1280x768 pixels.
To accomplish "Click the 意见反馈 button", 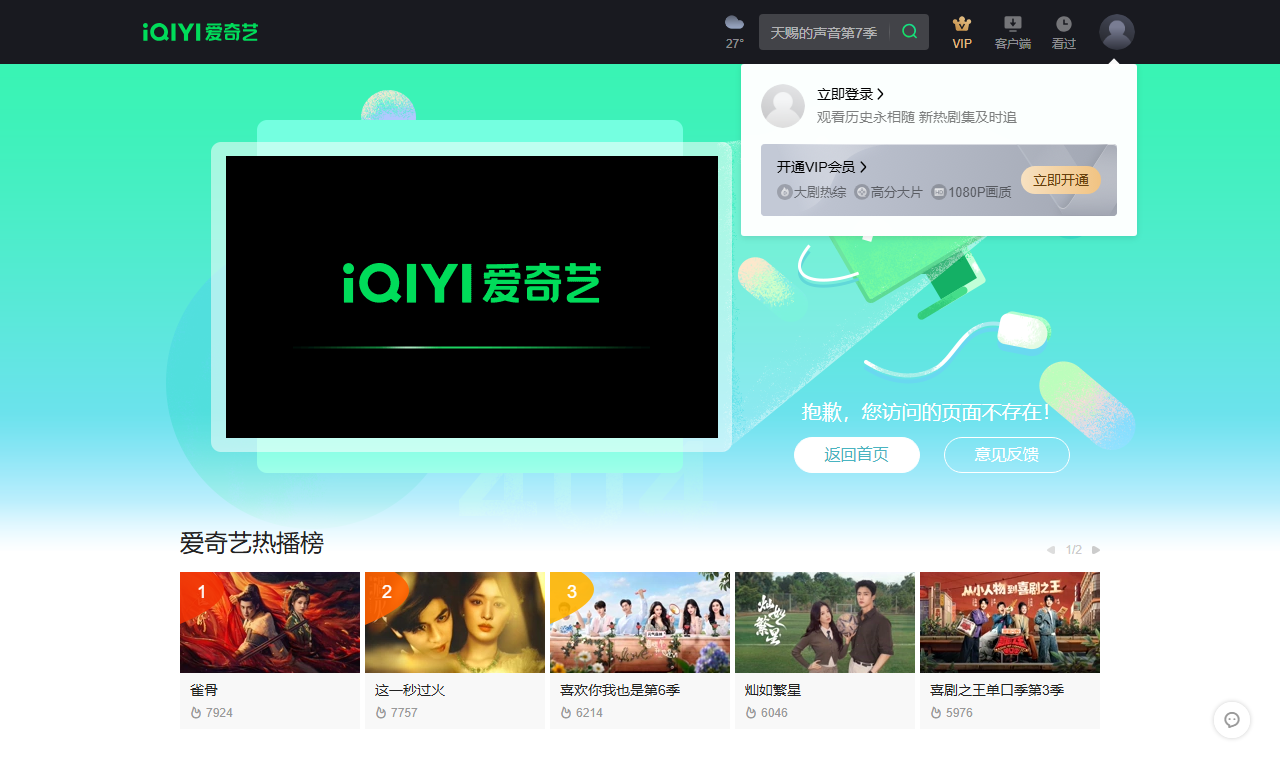I will point(1007,455).
